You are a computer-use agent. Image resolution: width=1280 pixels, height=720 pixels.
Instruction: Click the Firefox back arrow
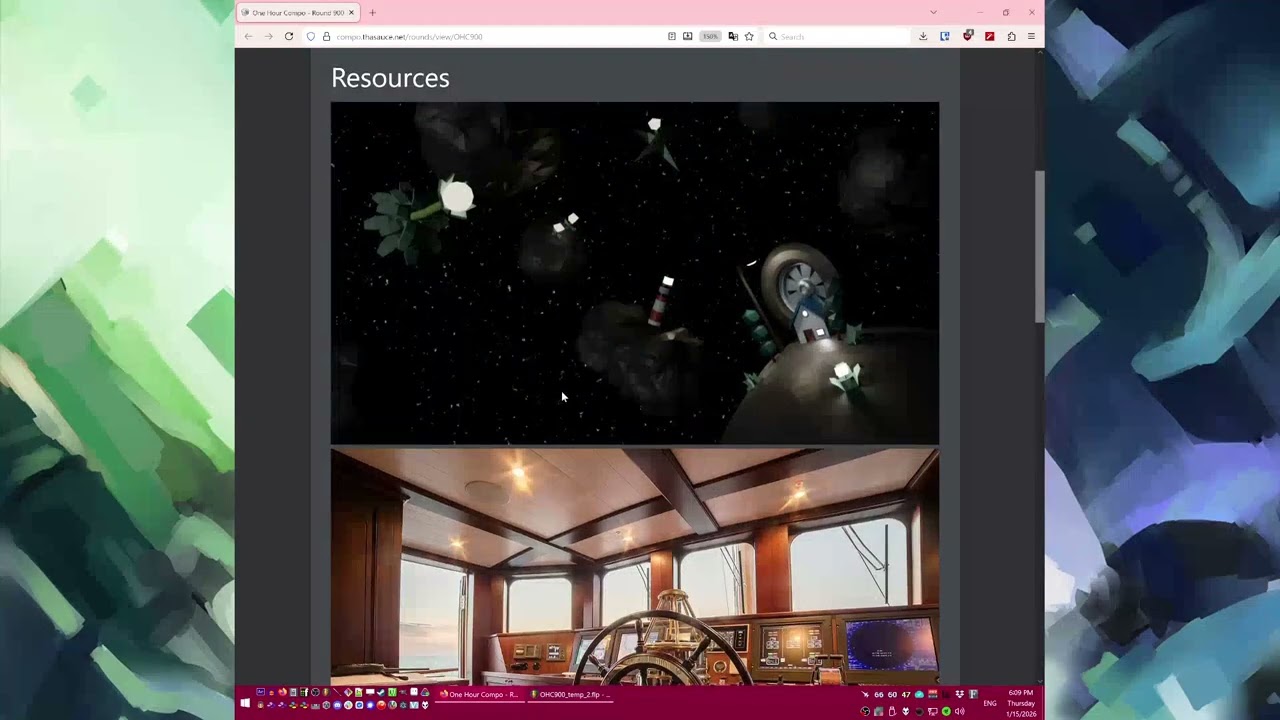click(248, 36)
